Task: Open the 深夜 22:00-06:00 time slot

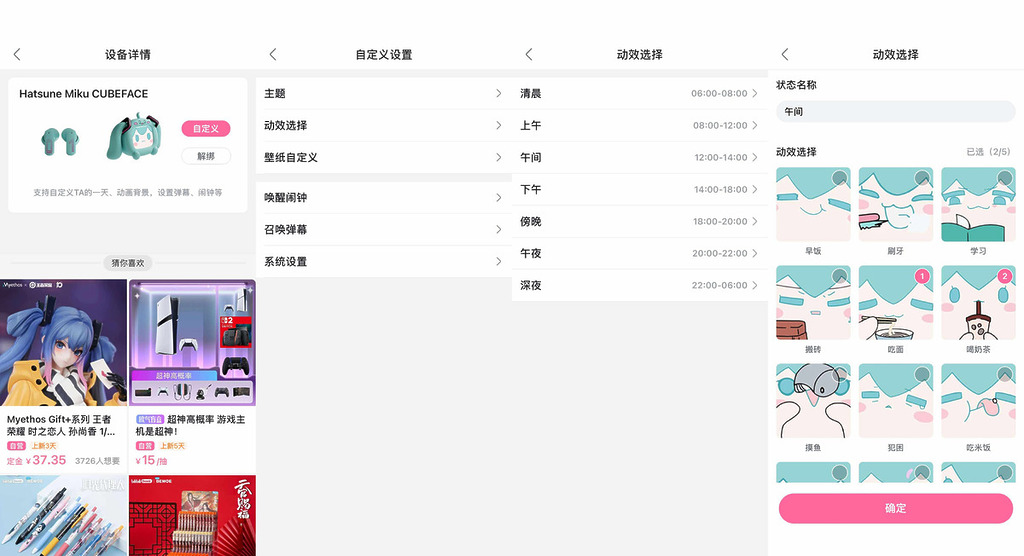Action: click(640, 285)
